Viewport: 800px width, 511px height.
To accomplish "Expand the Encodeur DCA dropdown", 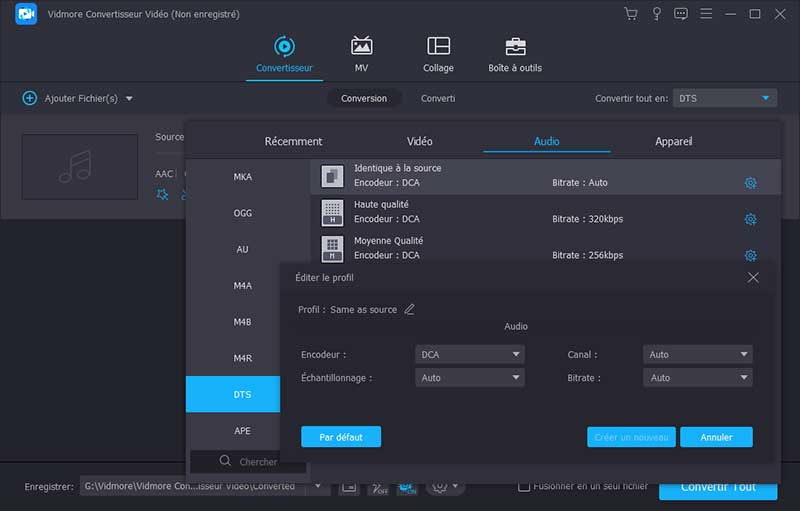I will (x=469, y=354).
